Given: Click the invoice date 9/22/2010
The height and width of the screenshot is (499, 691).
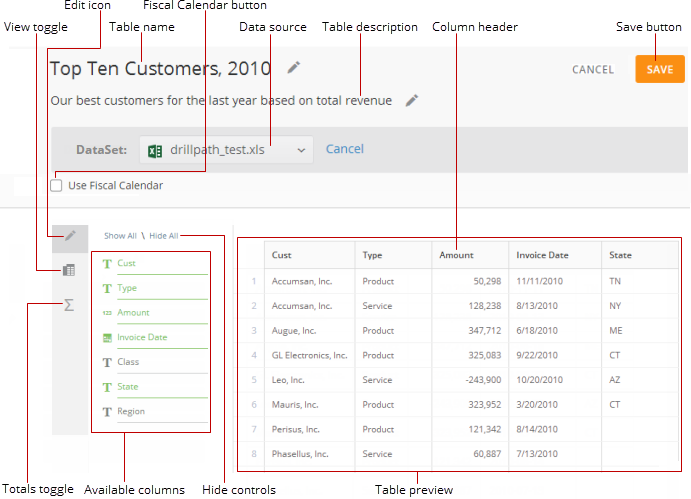Looking at the screenshot, I should 537,355.
